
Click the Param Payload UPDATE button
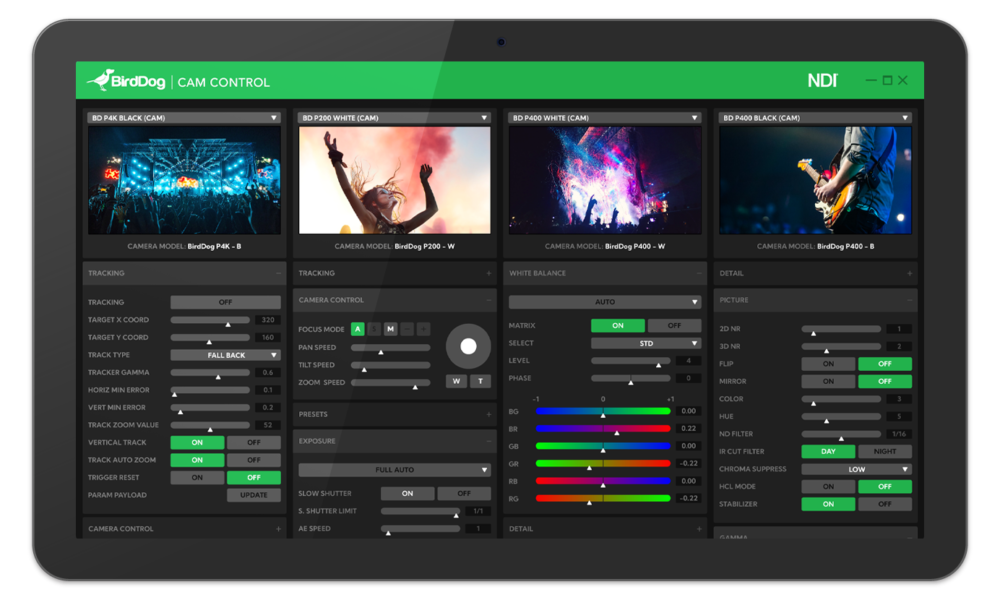coord(253,495)
